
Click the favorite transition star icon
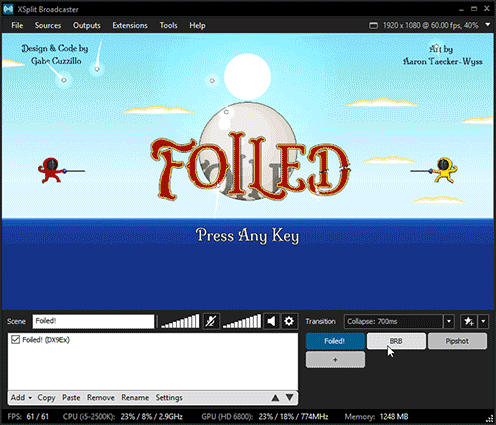tap(469, 321)
